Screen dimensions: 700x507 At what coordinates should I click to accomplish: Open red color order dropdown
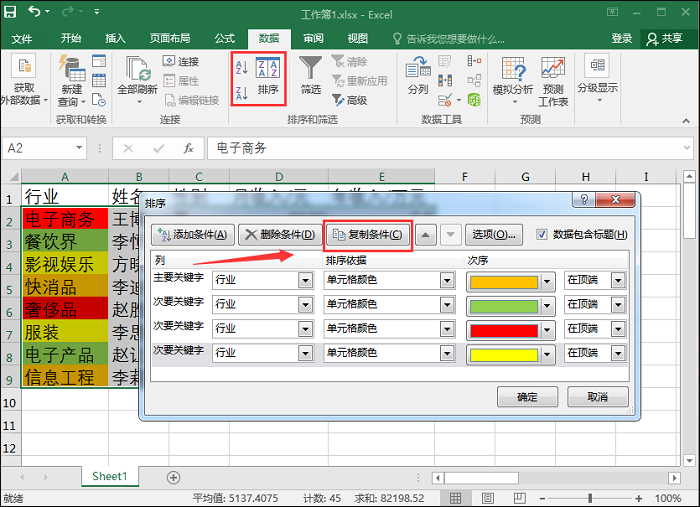tap(547, 331)
